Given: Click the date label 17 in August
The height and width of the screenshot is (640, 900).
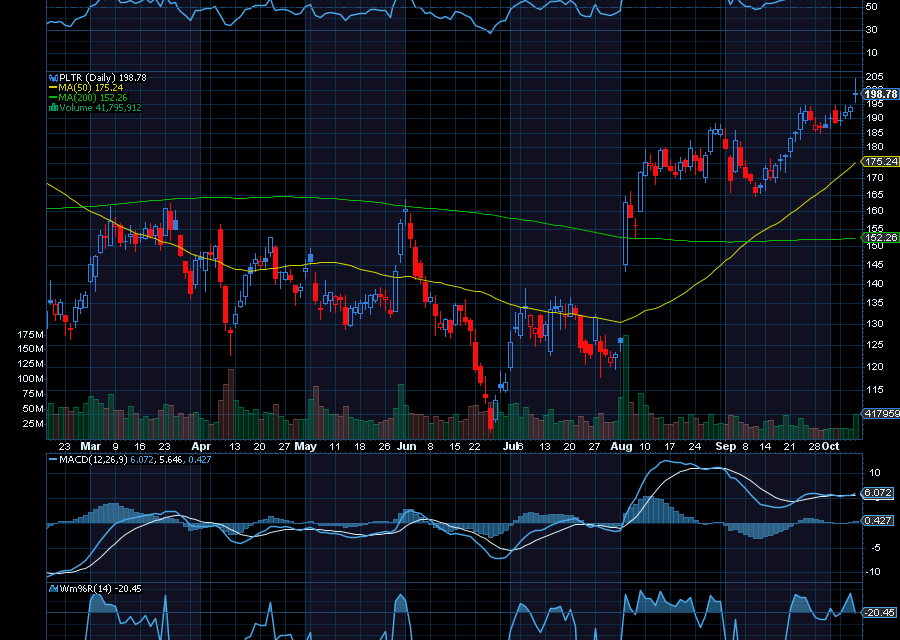Looking at the screenshot, I should [669, 447].
